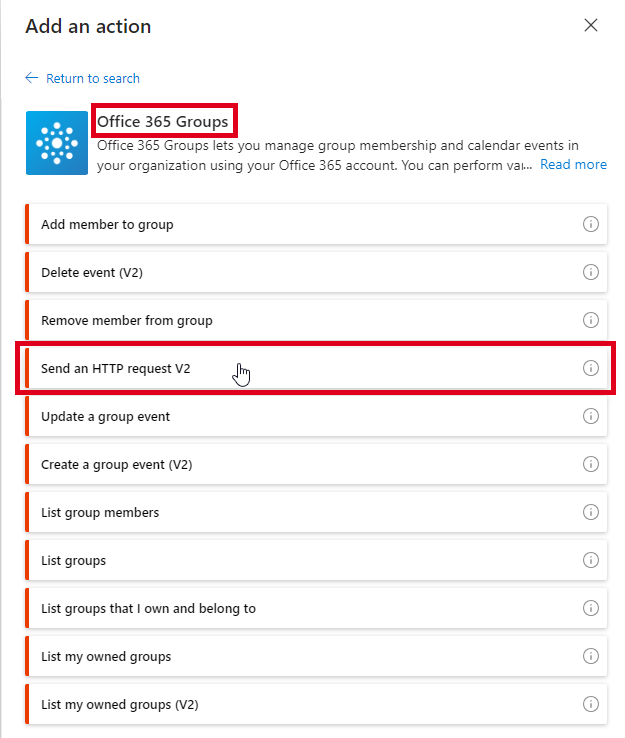Click the Return to search link
This screenshot has height=738, width=625.
pos(93,78)
